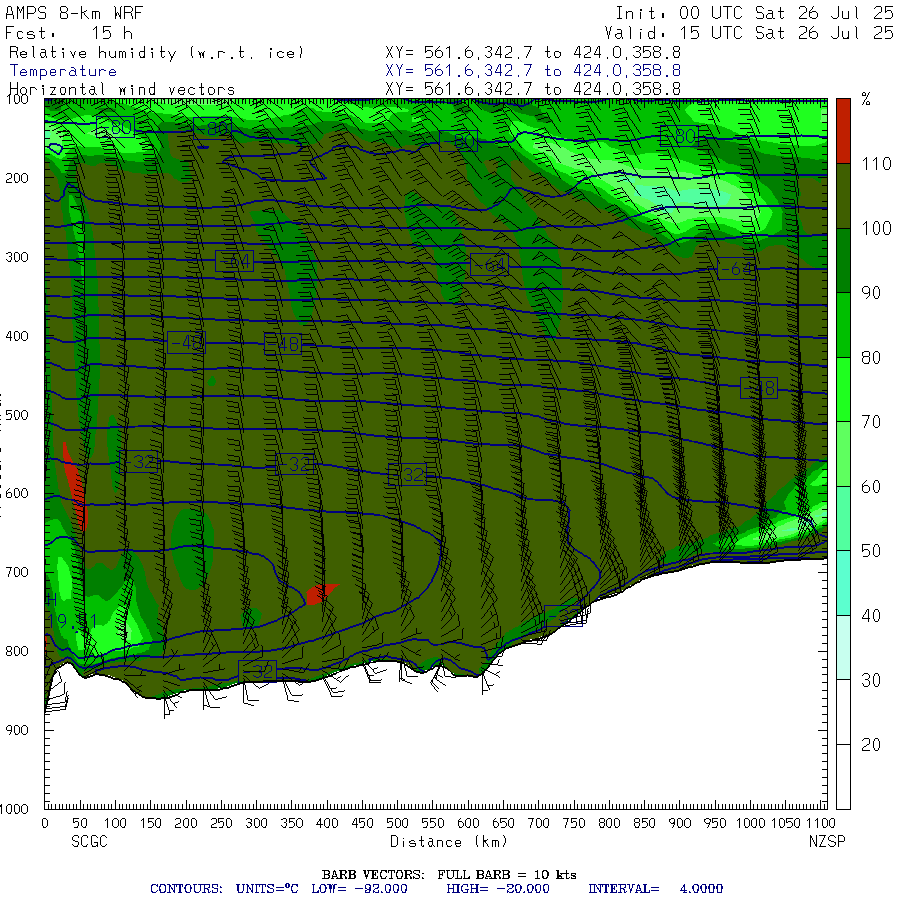Select the "550" distance axis label
Viewport: 900px width, 900px height.
click(x=433, y=823)
